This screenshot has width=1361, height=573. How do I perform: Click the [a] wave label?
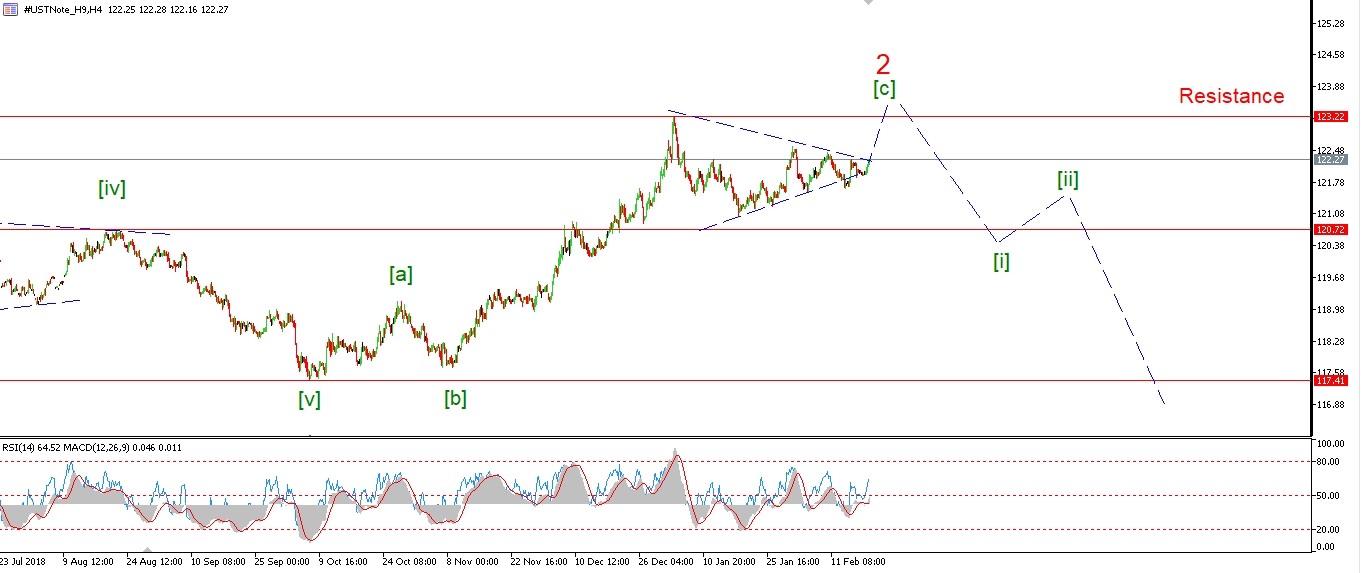tap(401, 275)
